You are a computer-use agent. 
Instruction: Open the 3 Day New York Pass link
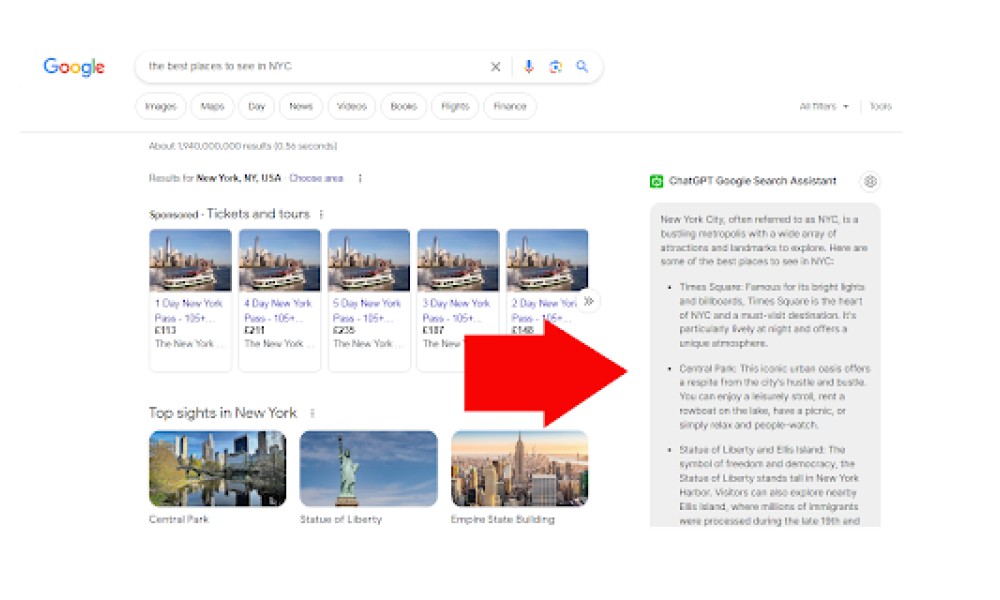coord(457,311)
